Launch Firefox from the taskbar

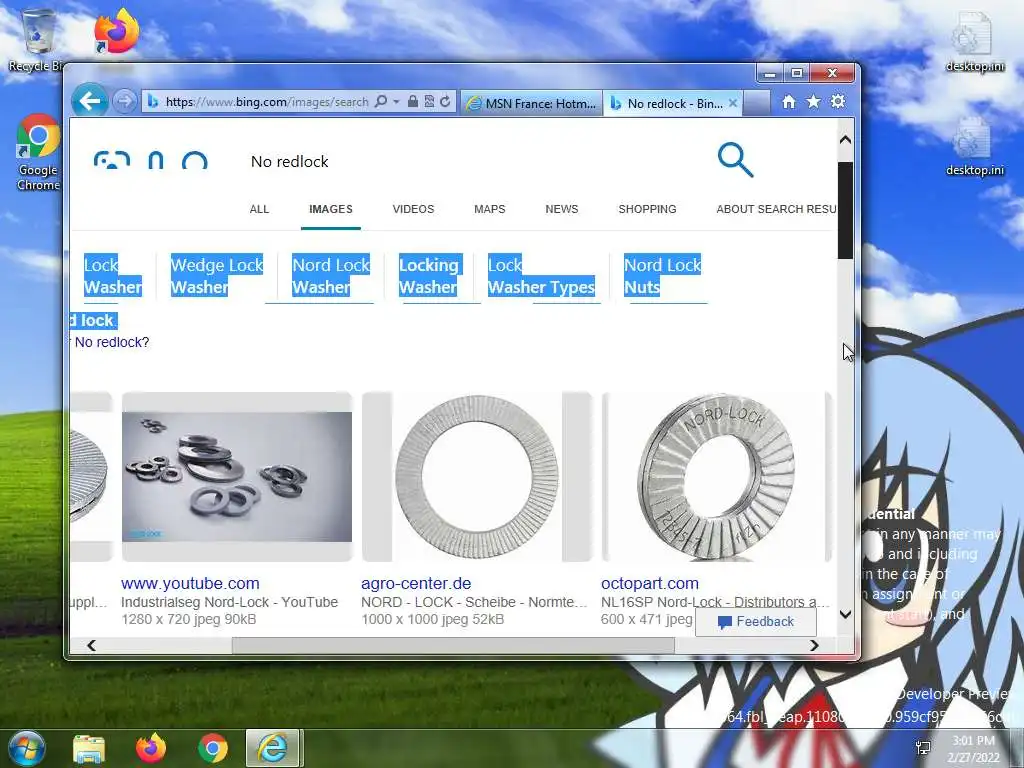coord(151,748)
